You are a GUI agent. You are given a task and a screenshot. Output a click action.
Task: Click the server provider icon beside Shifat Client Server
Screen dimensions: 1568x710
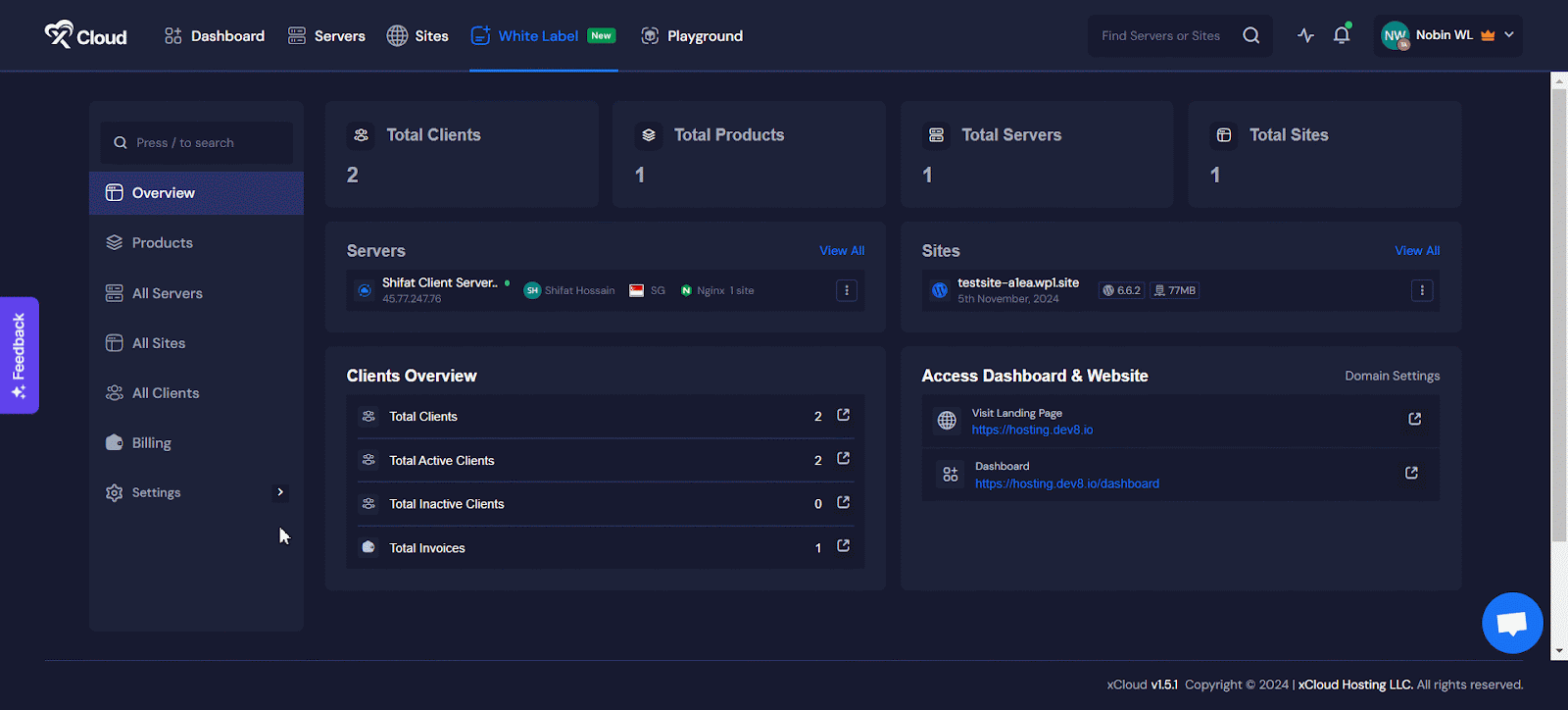pos(365,290)
